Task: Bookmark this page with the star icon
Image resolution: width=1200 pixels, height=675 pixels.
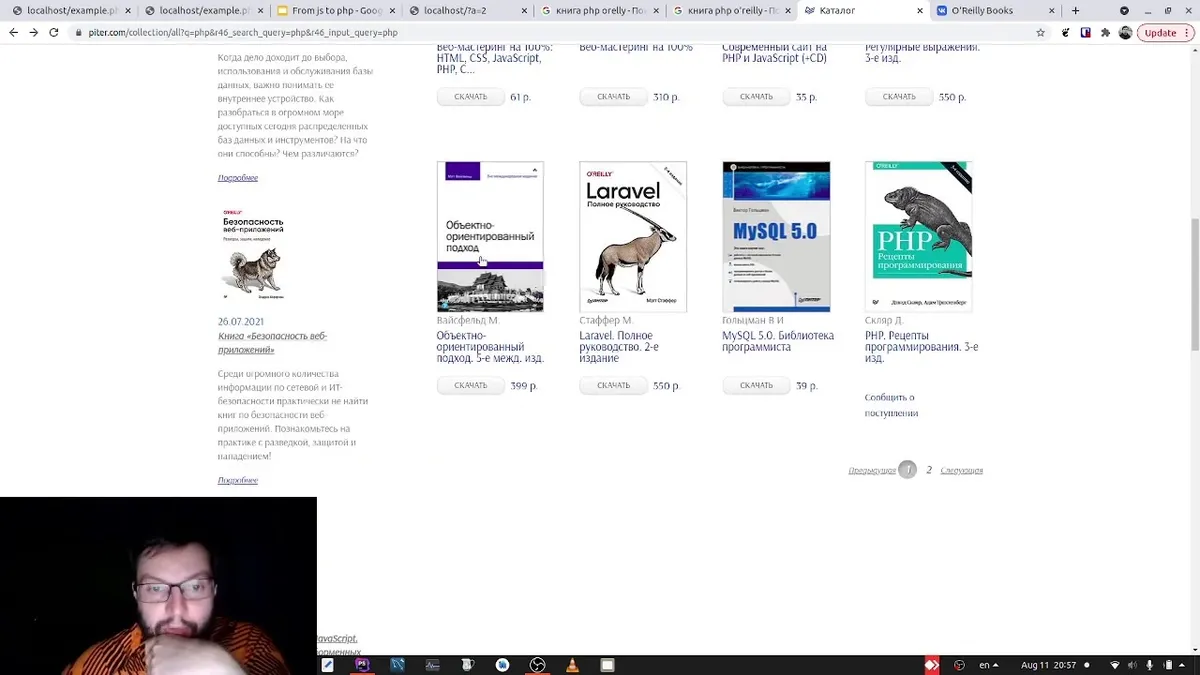Action: (x=1041, y=32)
